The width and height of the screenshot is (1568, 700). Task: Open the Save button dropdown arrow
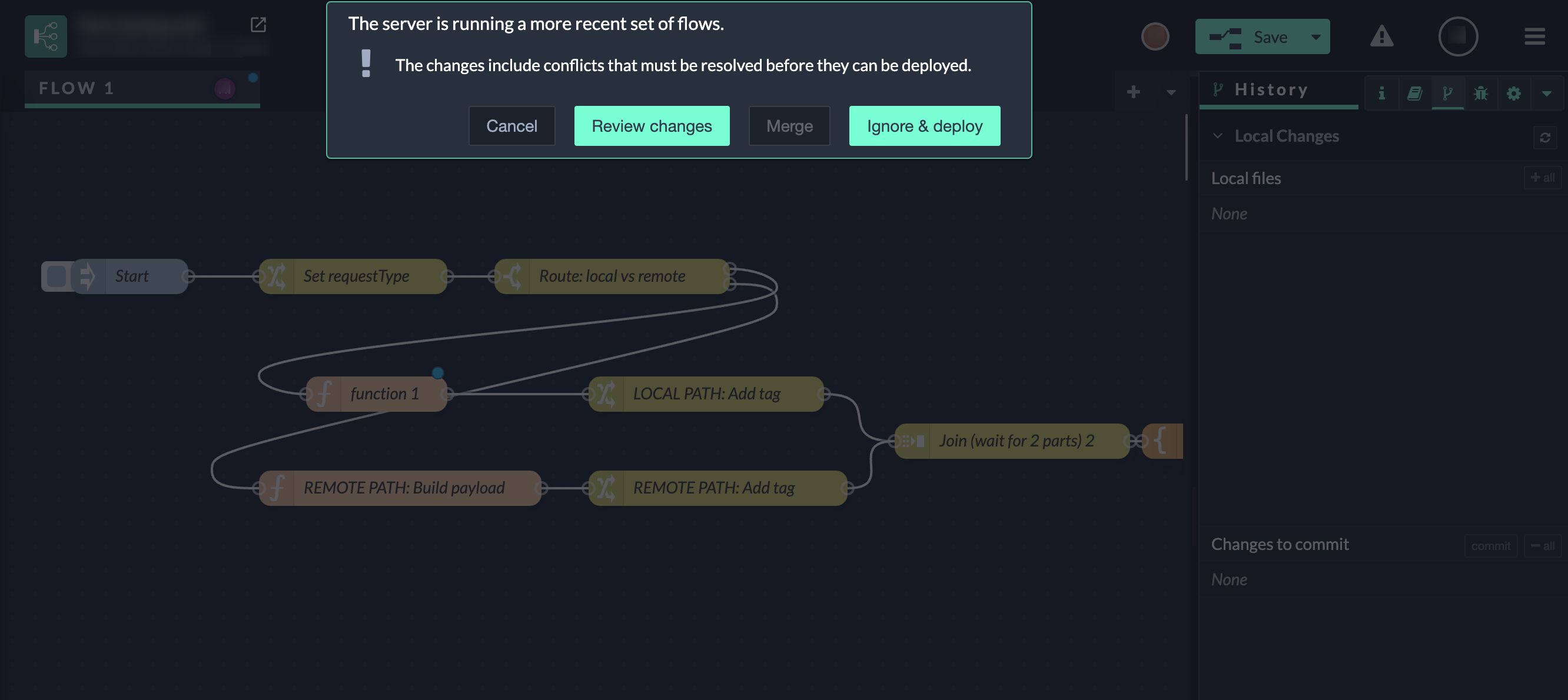click(x=1315, y=37)
